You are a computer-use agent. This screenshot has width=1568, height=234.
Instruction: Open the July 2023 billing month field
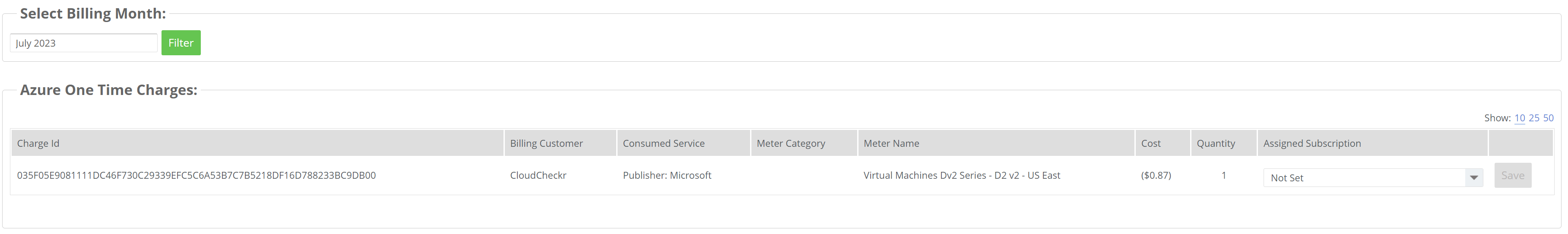83,43
